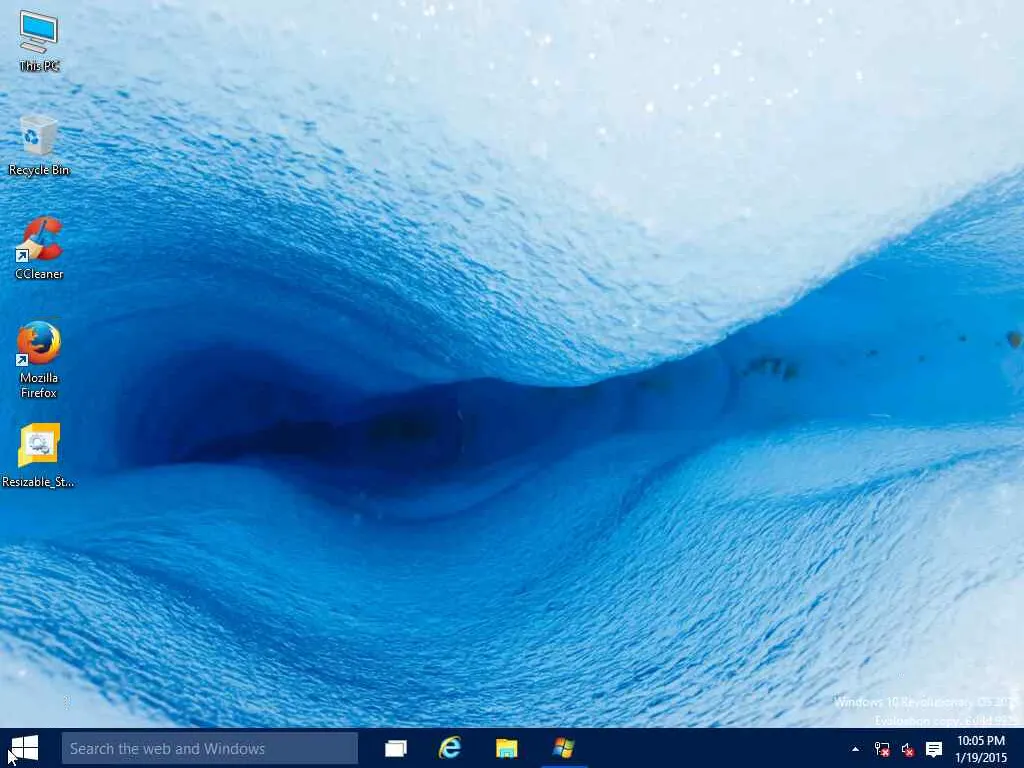This screenshot has width=1024, height=768.
Task: Open the network status tray icon
Action: pyautogui.click(x=882, y=749)
